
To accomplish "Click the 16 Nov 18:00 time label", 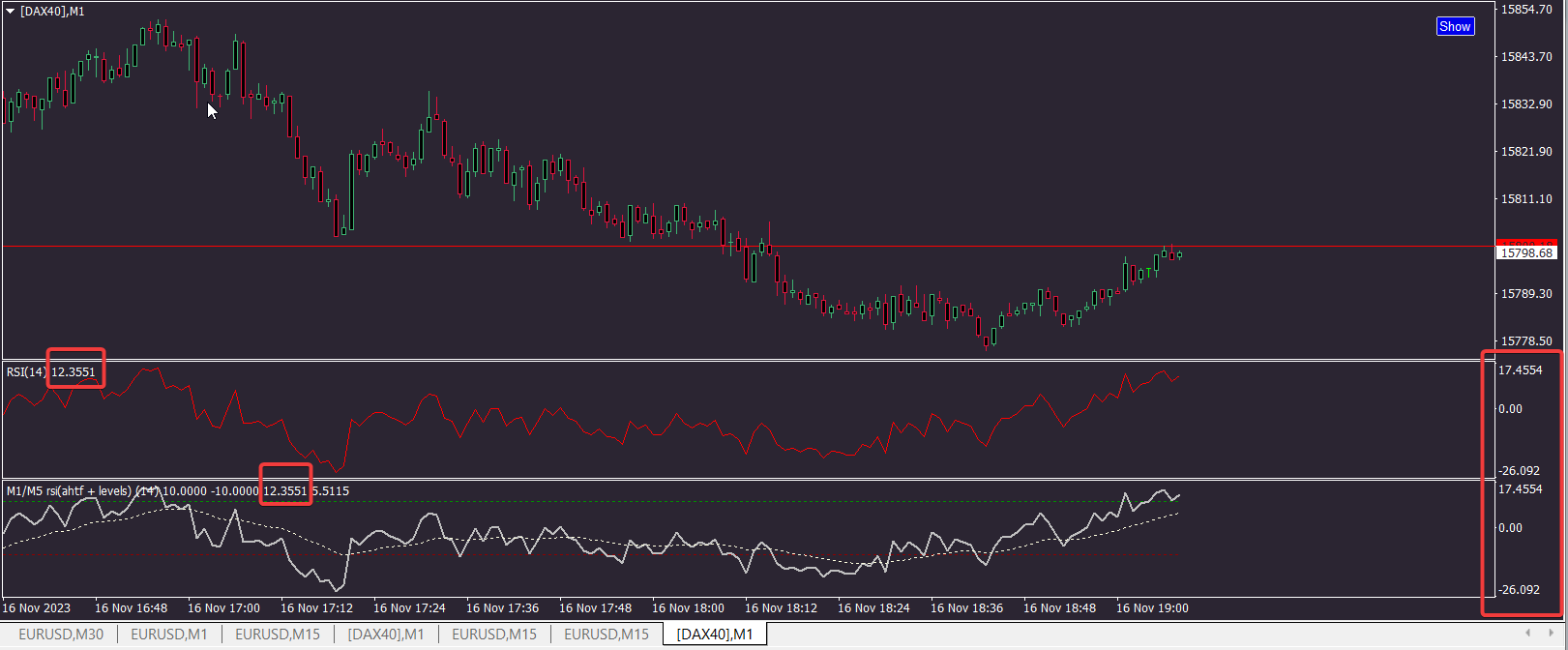I will 688,608.
